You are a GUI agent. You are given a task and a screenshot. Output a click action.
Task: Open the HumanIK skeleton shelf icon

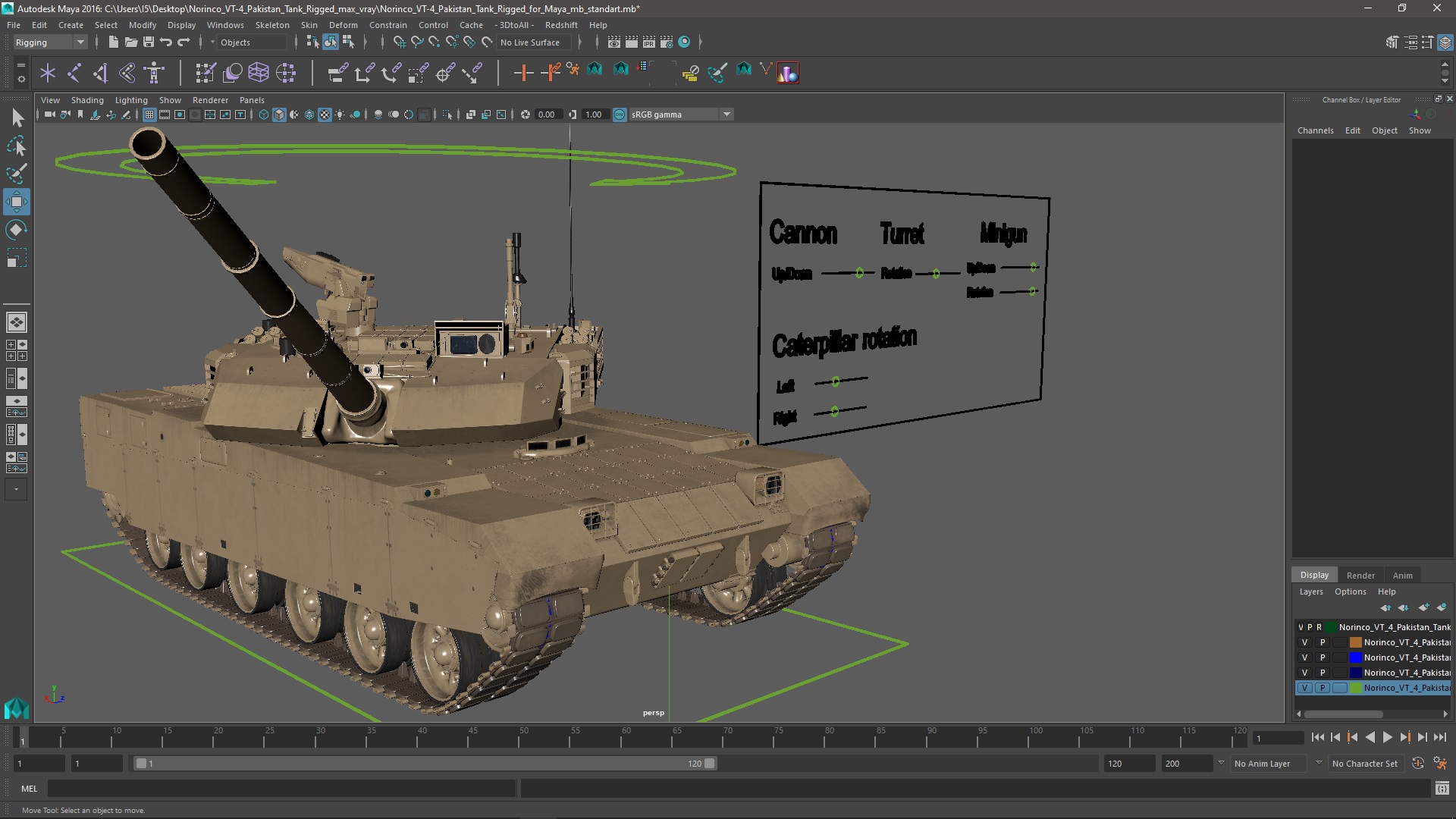click(154, 73)
